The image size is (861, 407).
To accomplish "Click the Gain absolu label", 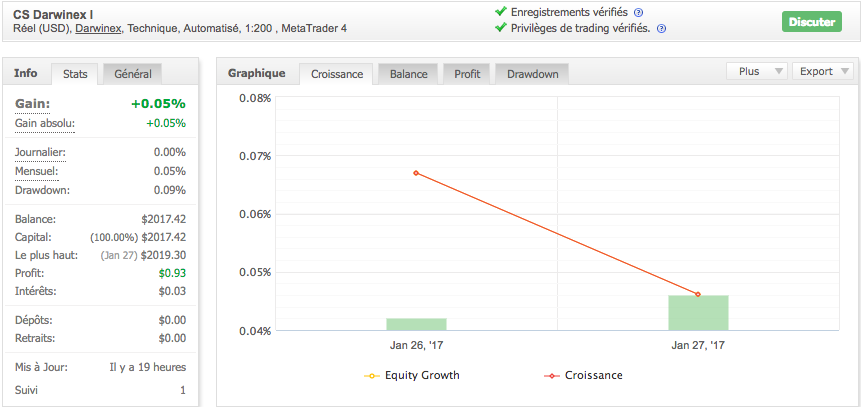I will [45, 124].
